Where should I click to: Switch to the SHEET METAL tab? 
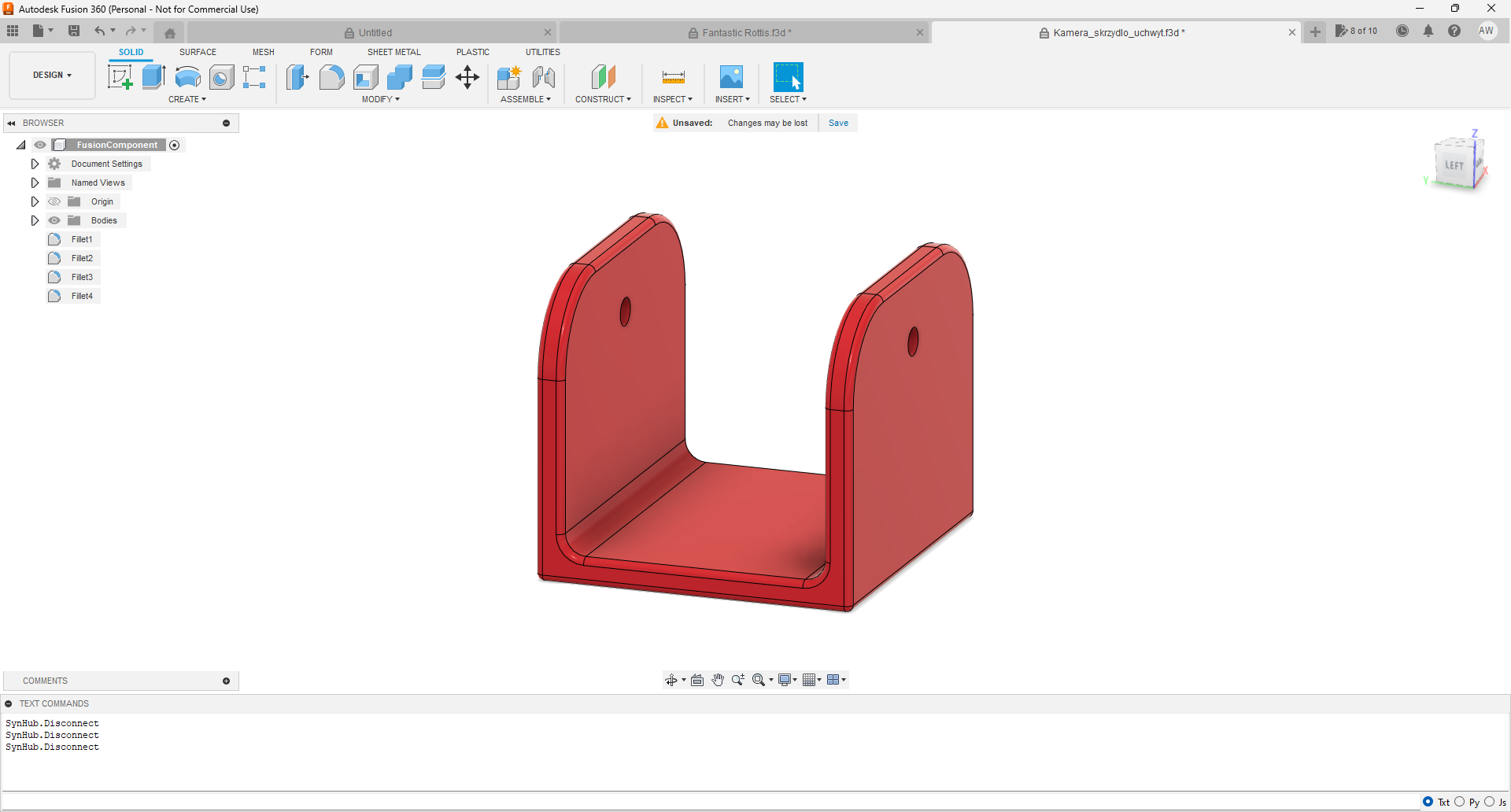(394, 52)
